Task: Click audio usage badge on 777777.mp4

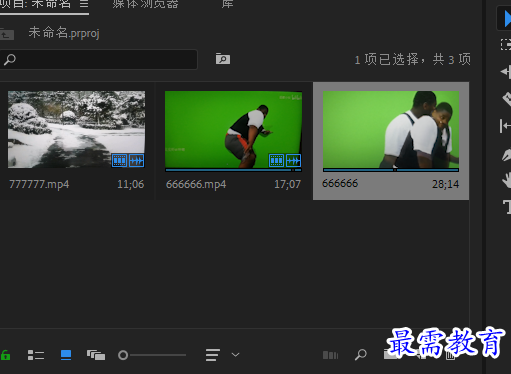Action: point(136,161)
